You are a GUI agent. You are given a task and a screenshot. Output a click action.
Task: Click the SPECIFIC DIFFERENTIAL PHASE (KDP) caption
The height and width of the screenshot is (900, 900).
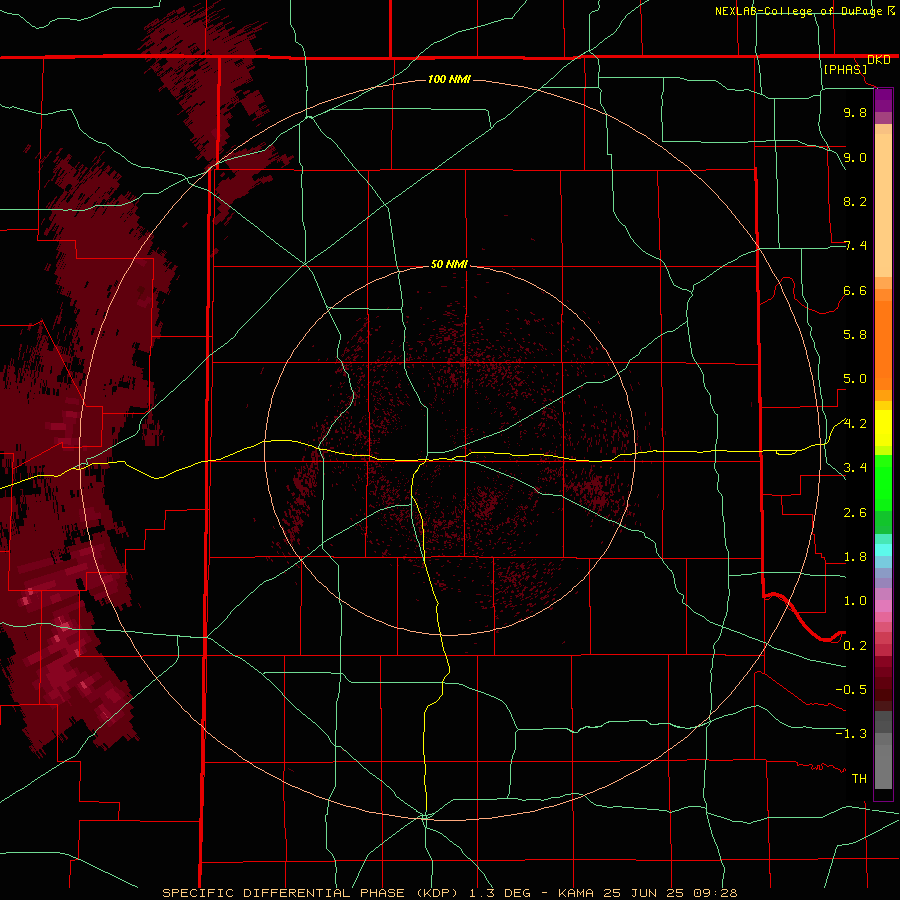pyautogui.click(x=310, y=893)
